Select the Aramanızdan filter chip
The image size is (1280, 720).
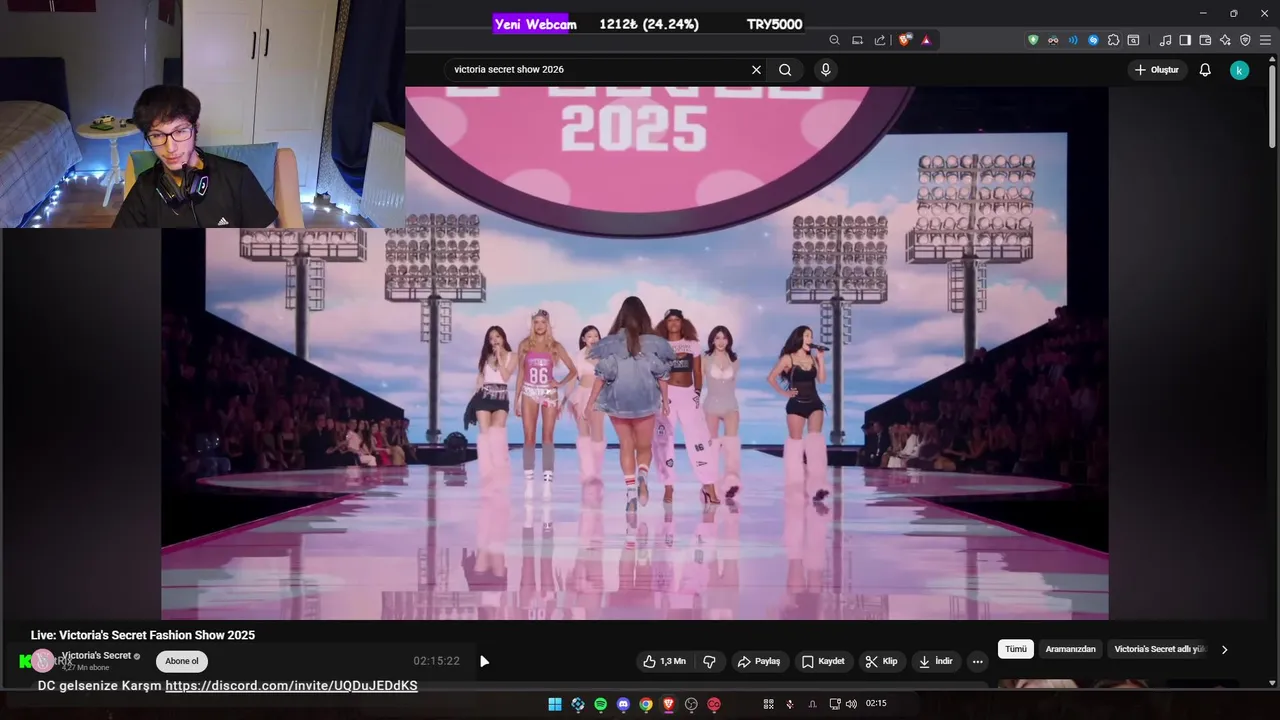pos(1070,649)
